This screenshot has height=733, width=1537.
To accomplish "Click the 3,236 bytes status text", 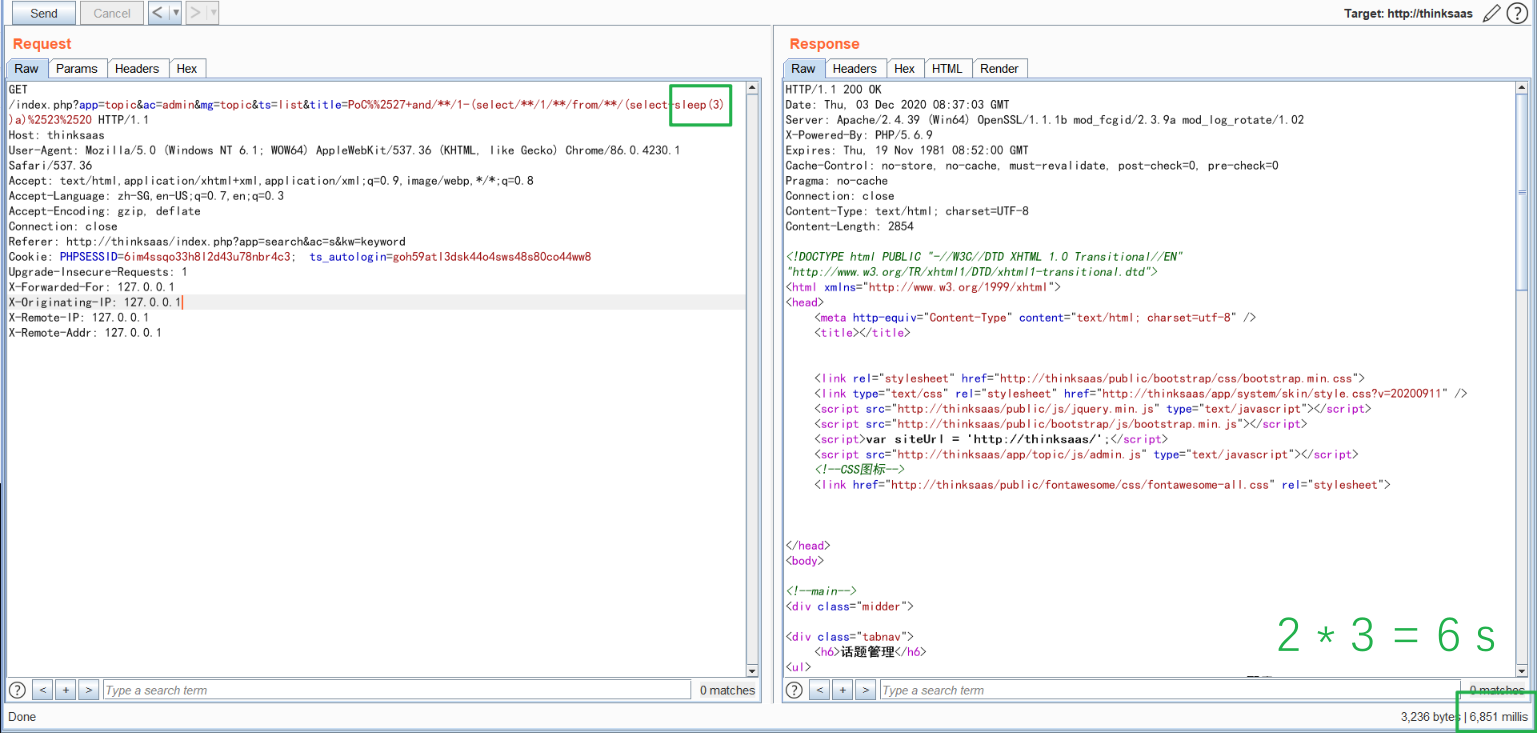I will point(1431,717).
